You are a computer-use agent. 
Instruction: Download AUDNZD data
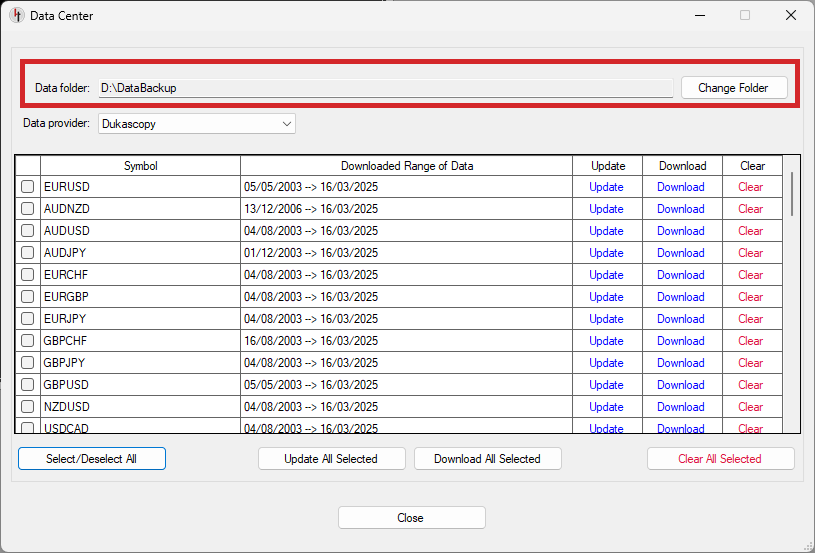(681, 208)
